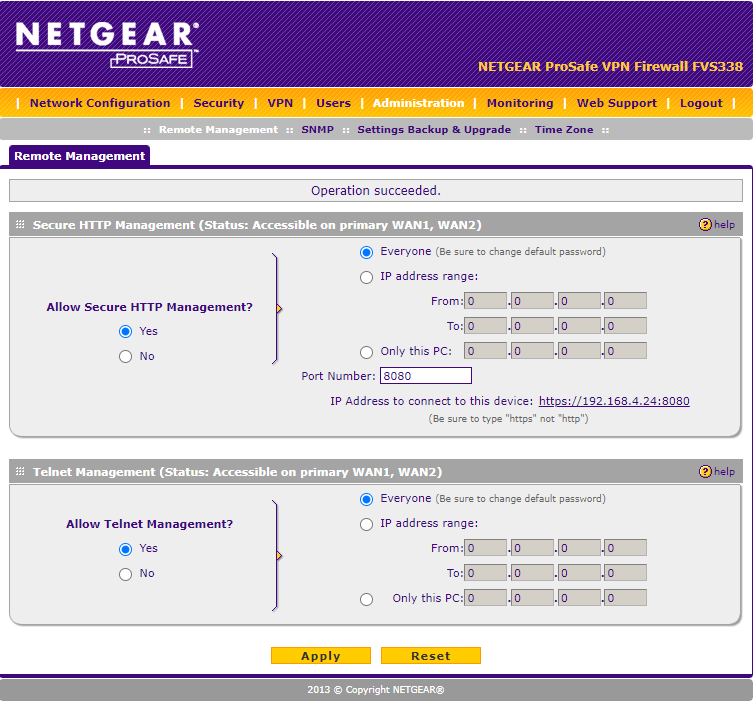Choose Everyone under Secure HTTP Management
This screenshot has height=702, width=753.
pyautogui.click(x=366, y=253)
